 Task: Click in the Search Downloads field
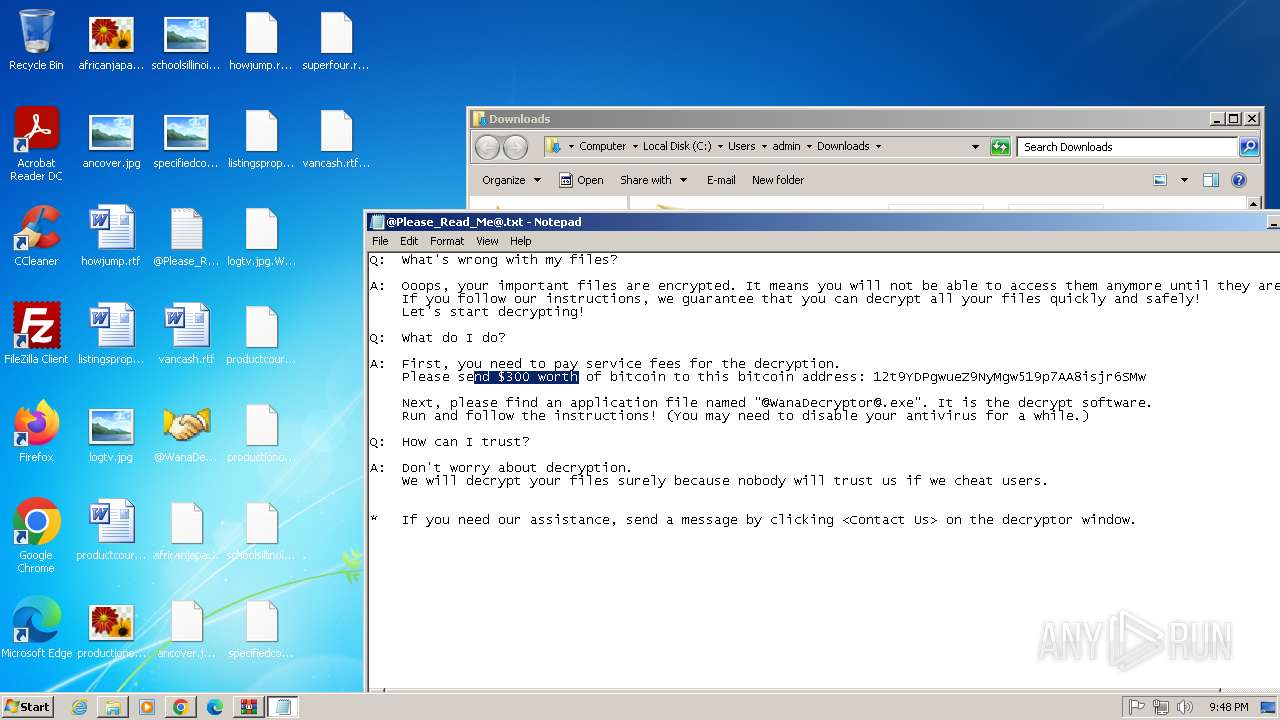pos(1127,147)
